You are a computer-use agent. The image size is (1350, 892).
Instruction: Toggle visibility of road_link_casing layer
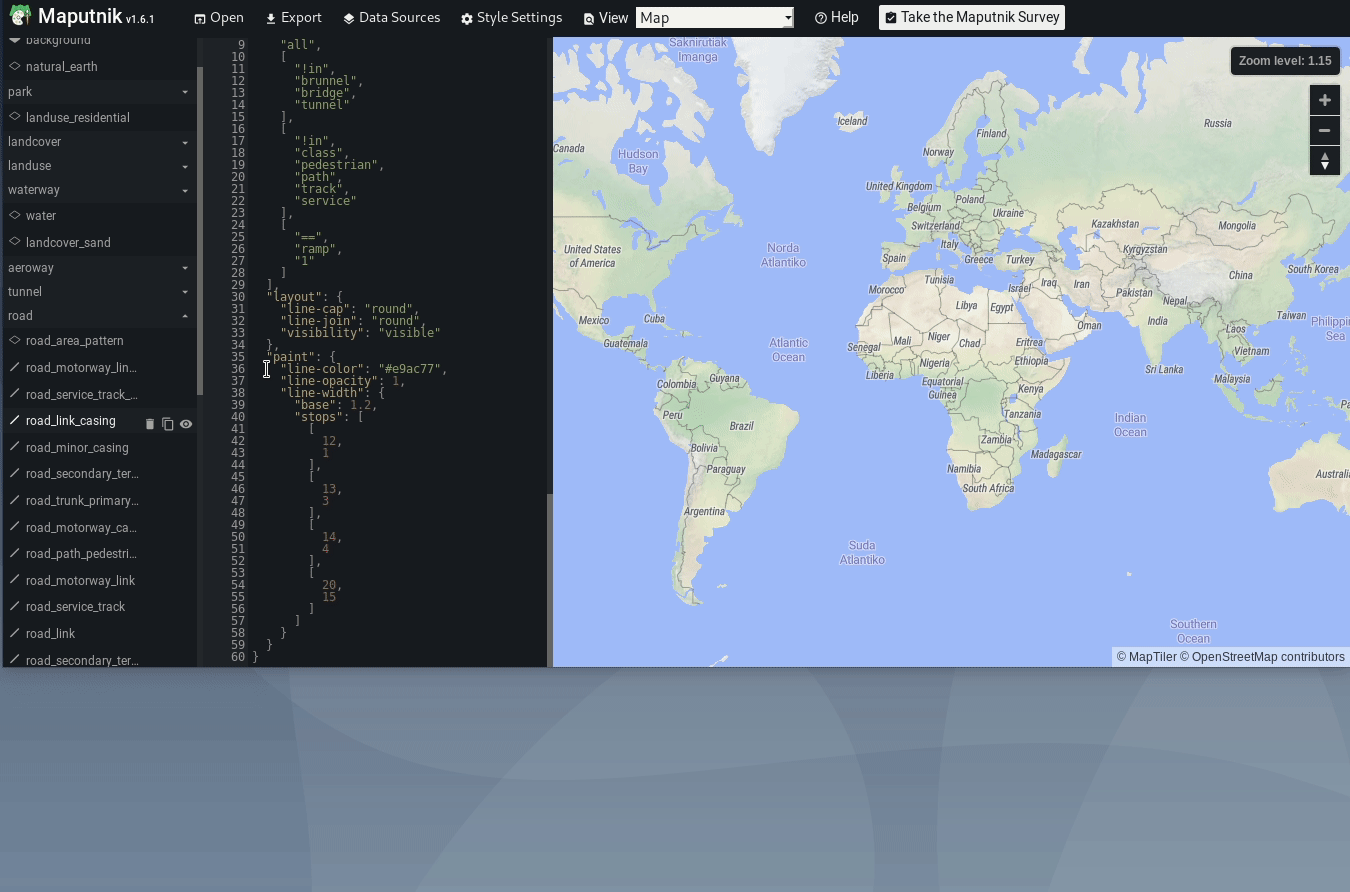coord(186,424)
